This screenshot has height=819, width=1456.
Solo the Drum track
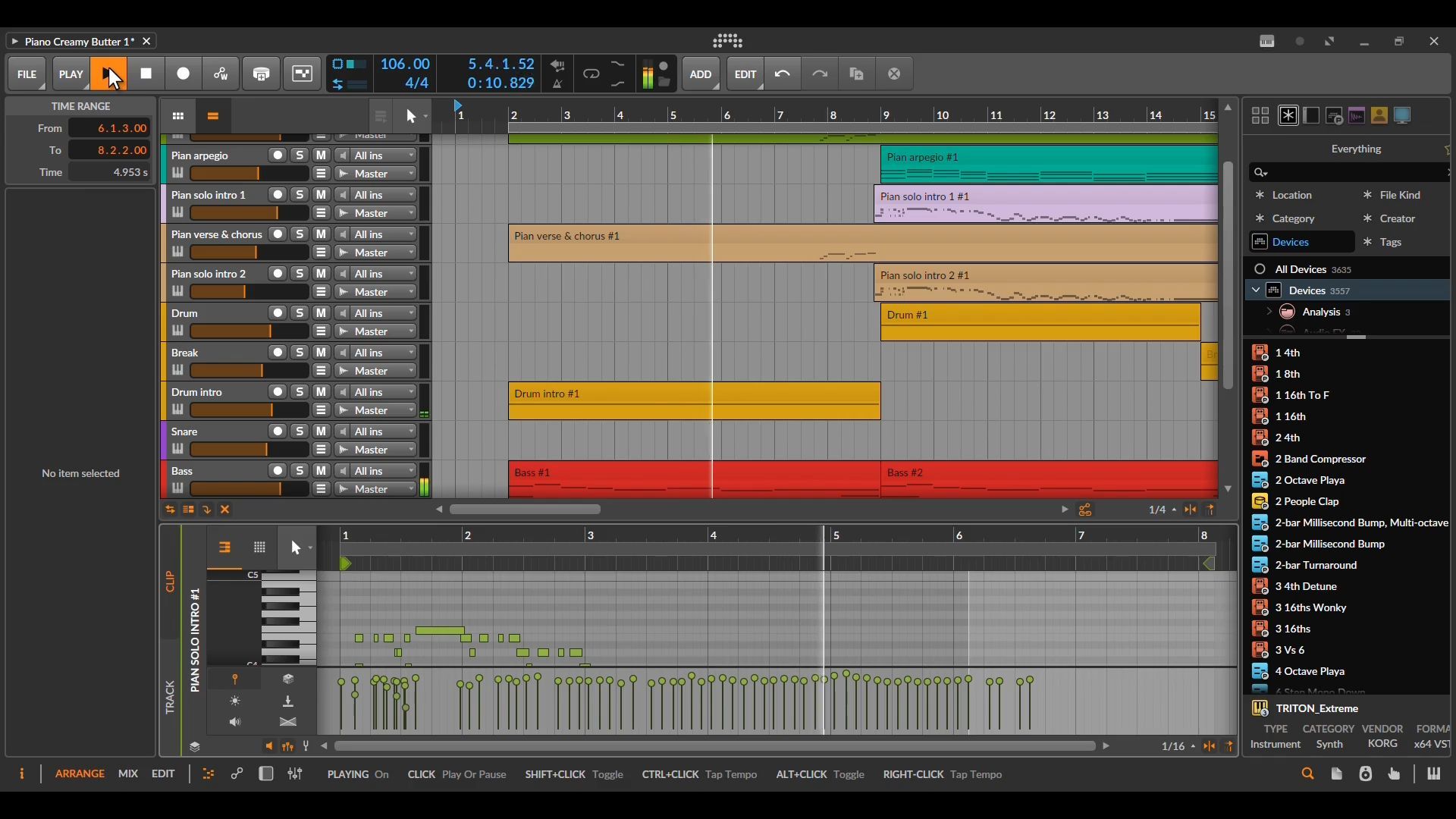point(300,313)
